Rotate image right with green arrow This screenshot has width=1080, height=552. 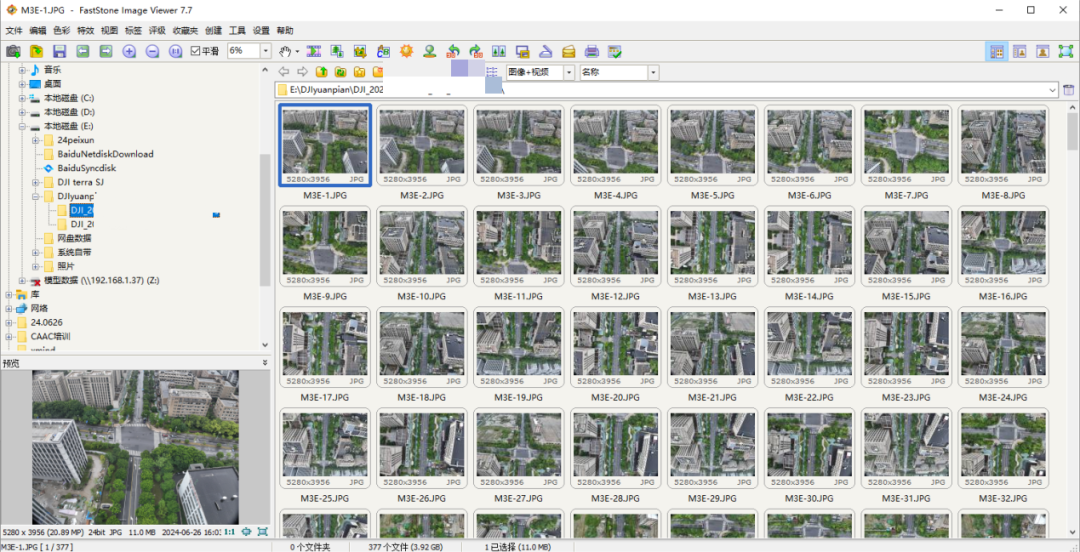pyautogui.click(x=476, y=51)
